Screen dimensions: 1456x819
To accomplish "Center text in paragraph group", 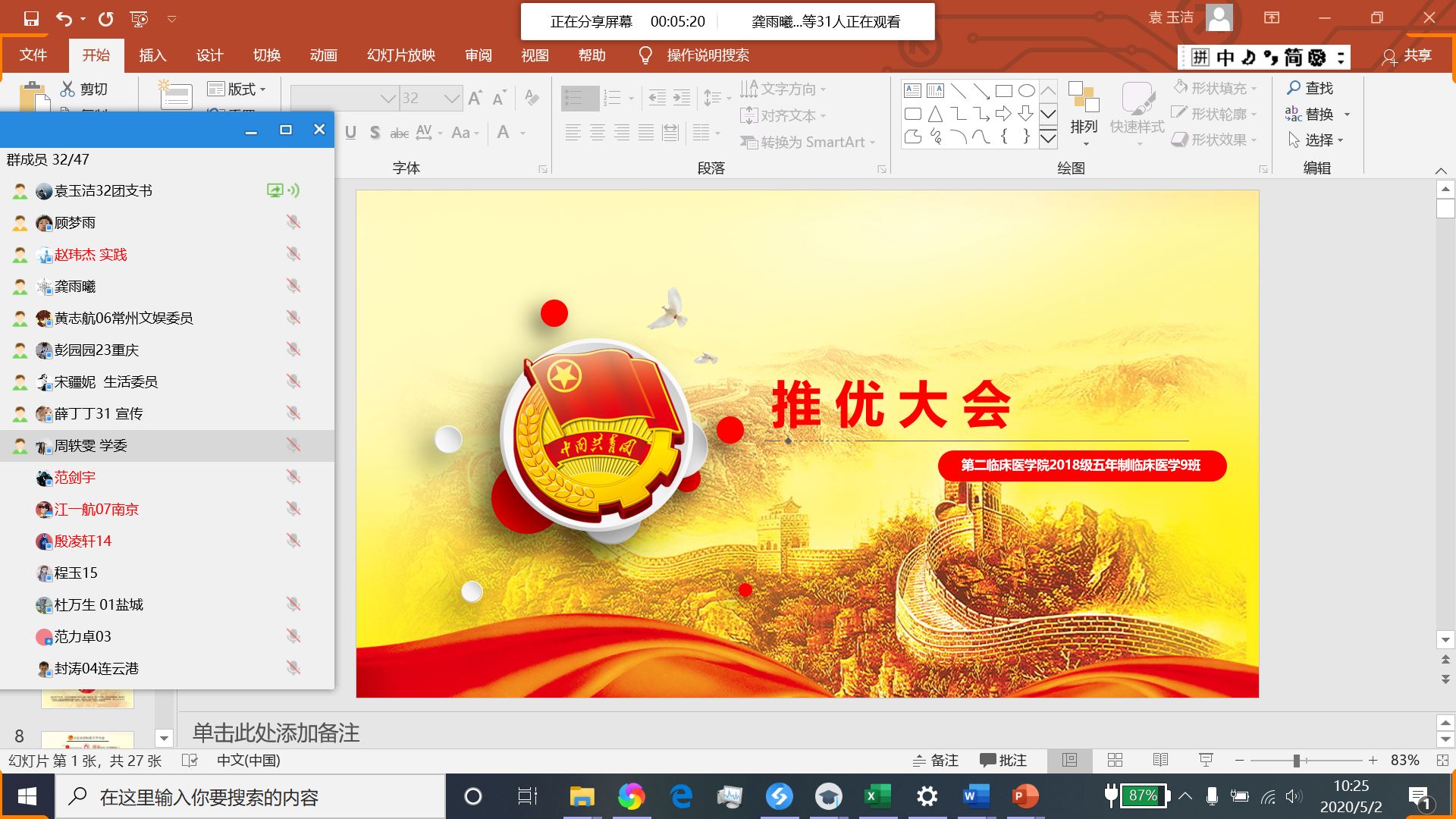I will tap(598, 133).
